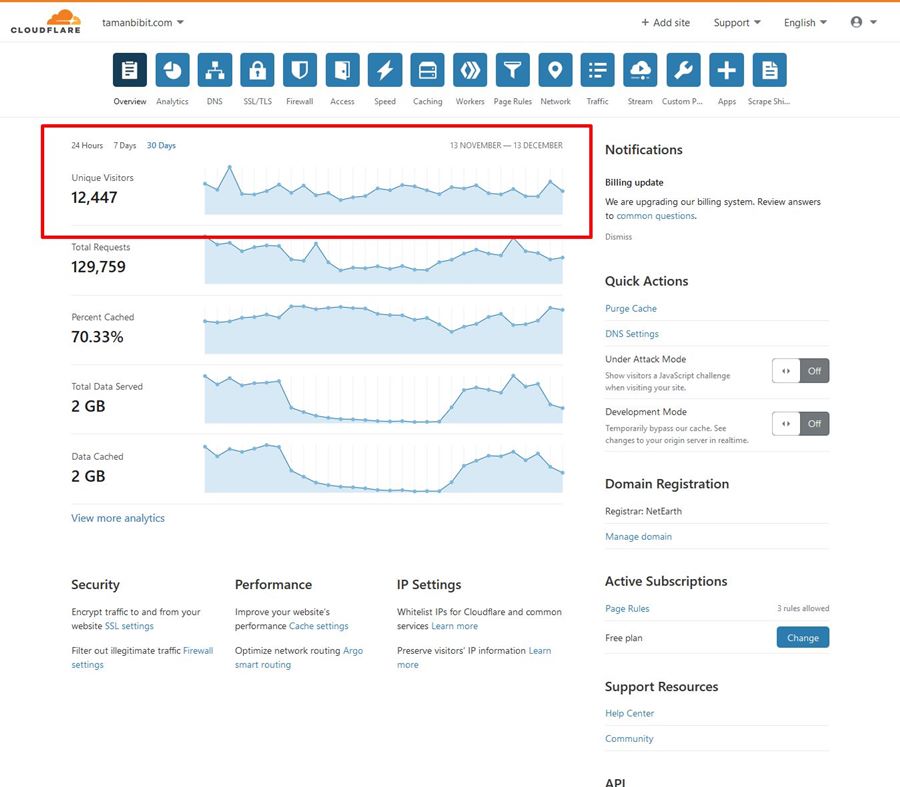Select the DNS app icon
The height and width of the screenshot is (787, 900).
pos(214,70)
